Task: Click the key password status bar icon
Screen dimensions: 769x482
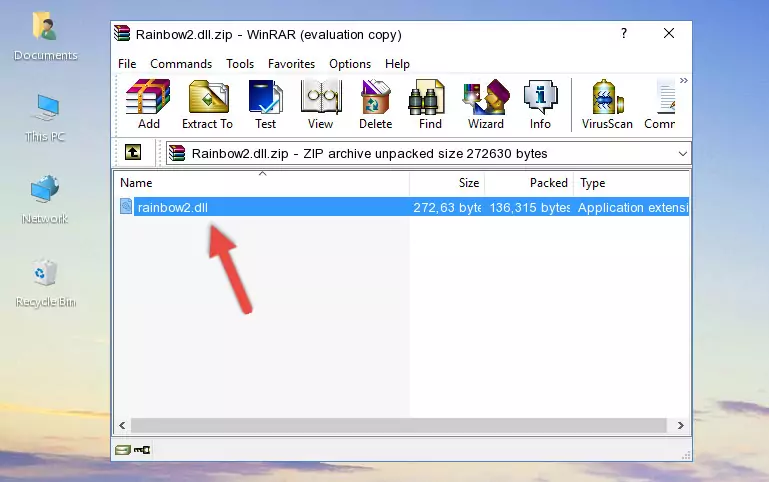Action: click(x=142, y=449)
